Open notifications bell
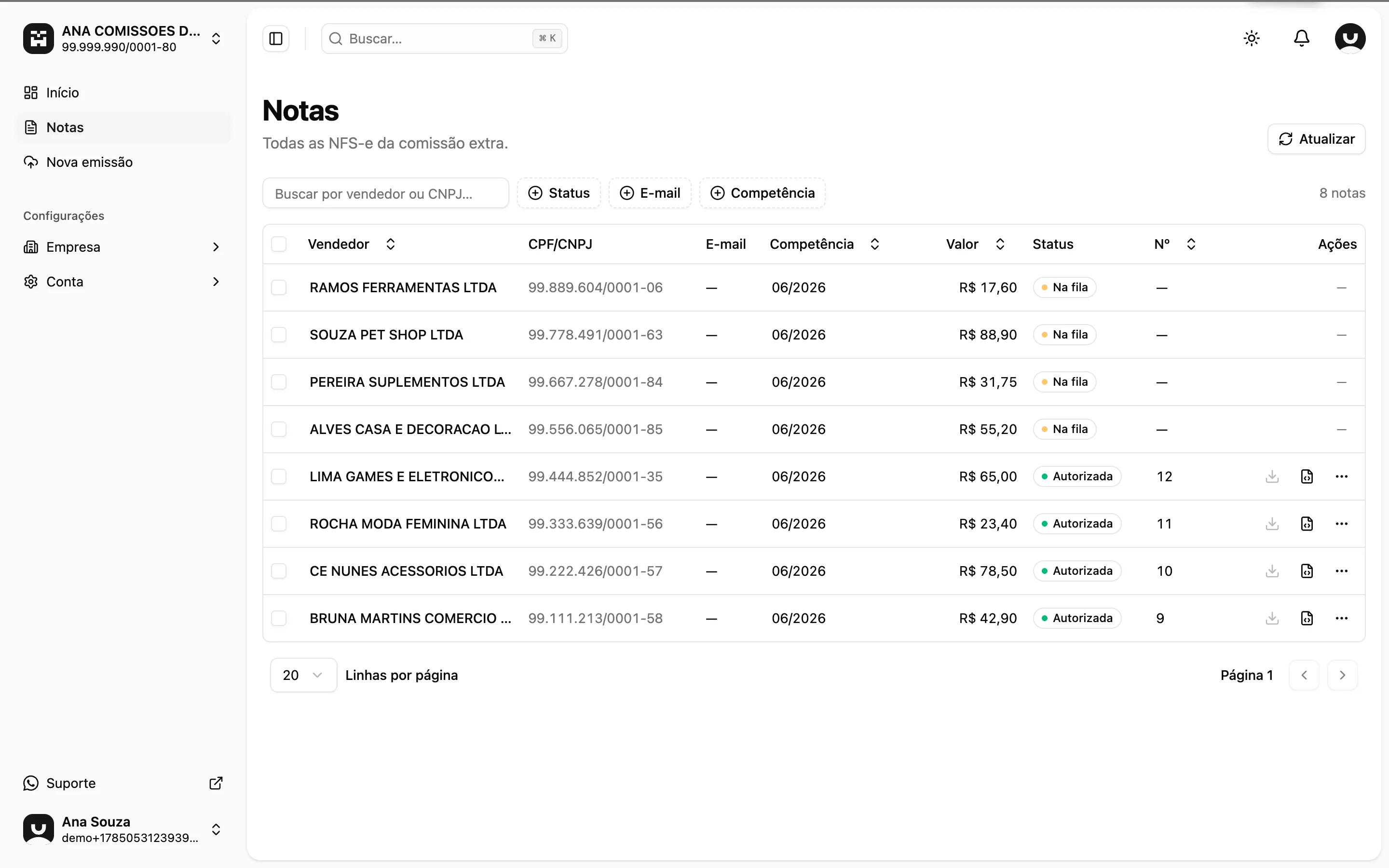 [x=1301, y=39]
